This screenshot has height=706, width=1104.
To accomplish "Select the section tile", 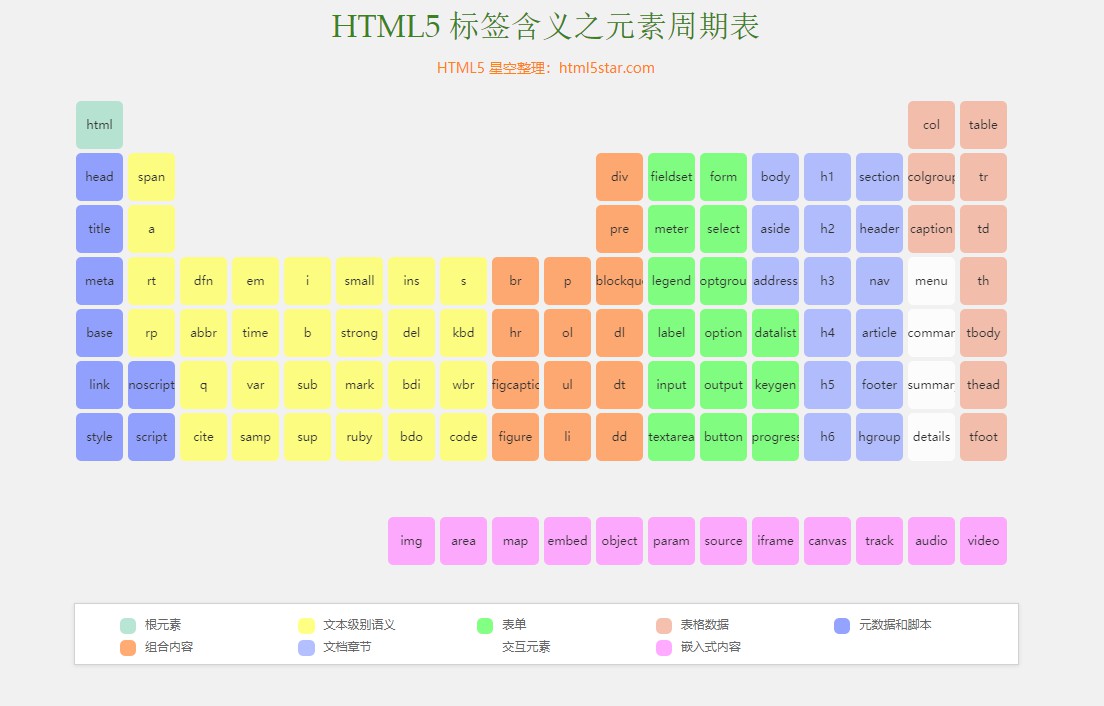I will click(x=879, y=177).
